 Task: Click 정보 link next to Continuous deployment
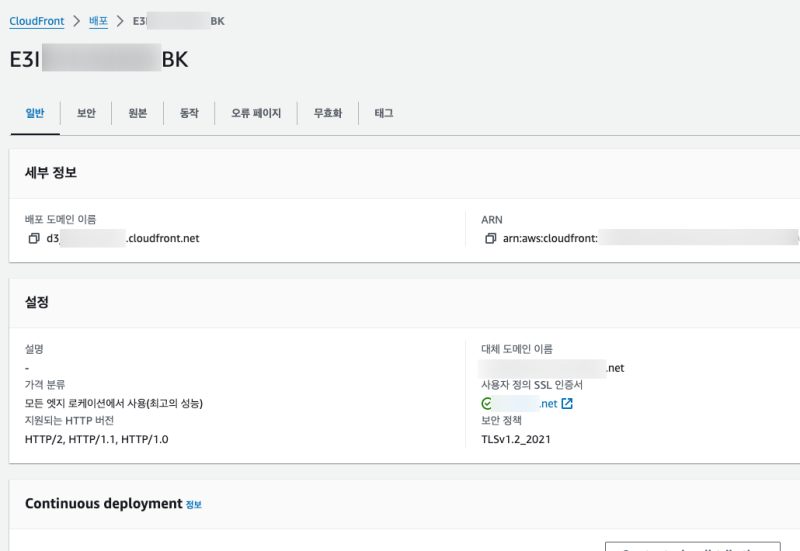pyautogui.click(x=193, y=505)
